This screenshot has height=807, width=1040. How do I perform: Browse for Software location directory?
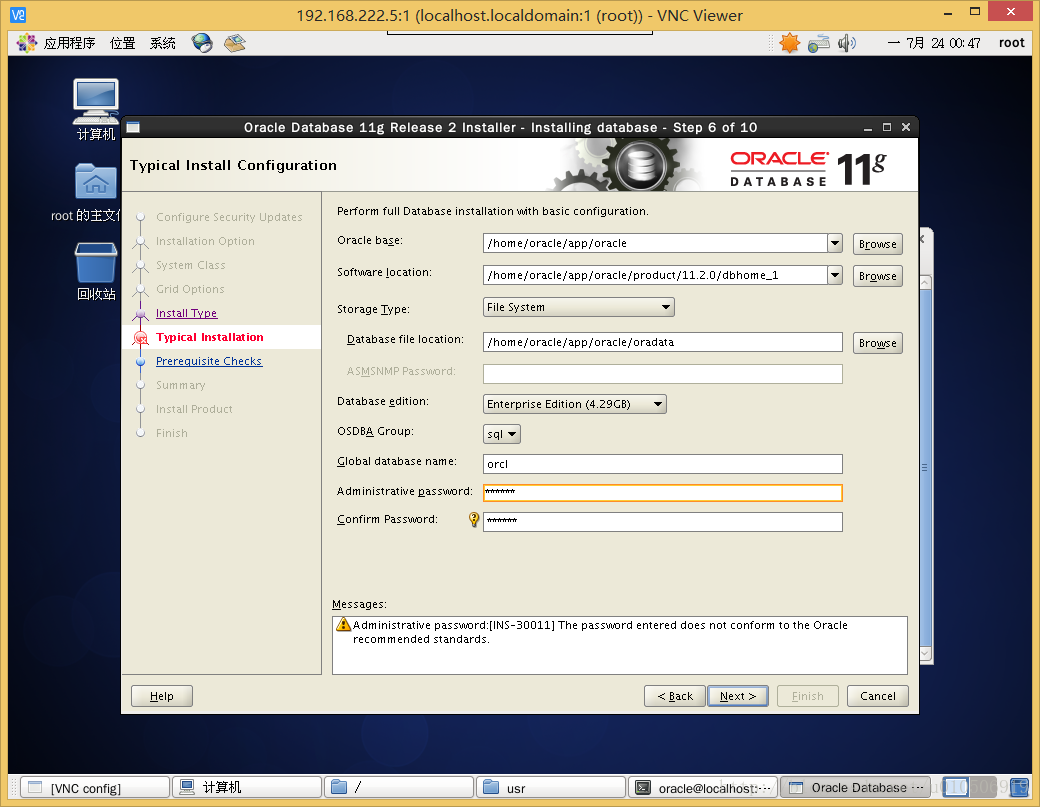pos(878,276)
